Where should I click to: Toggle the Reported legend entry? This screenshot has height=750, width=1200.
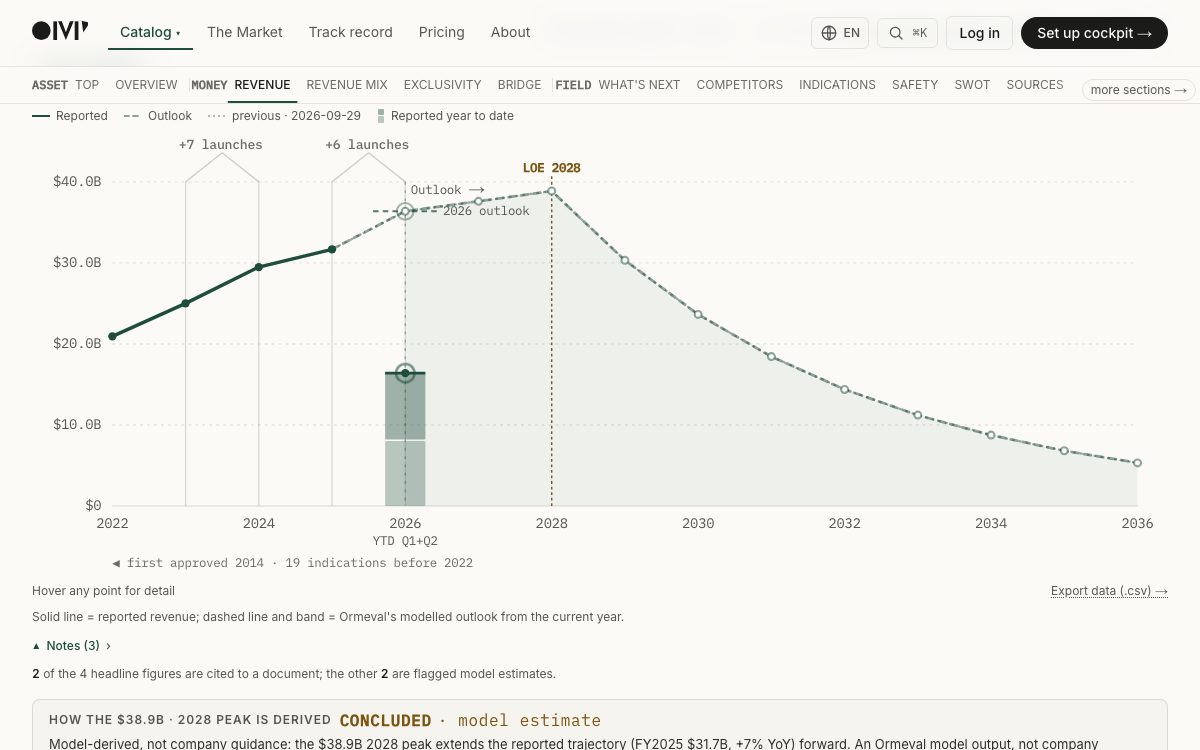coord(70,116)
